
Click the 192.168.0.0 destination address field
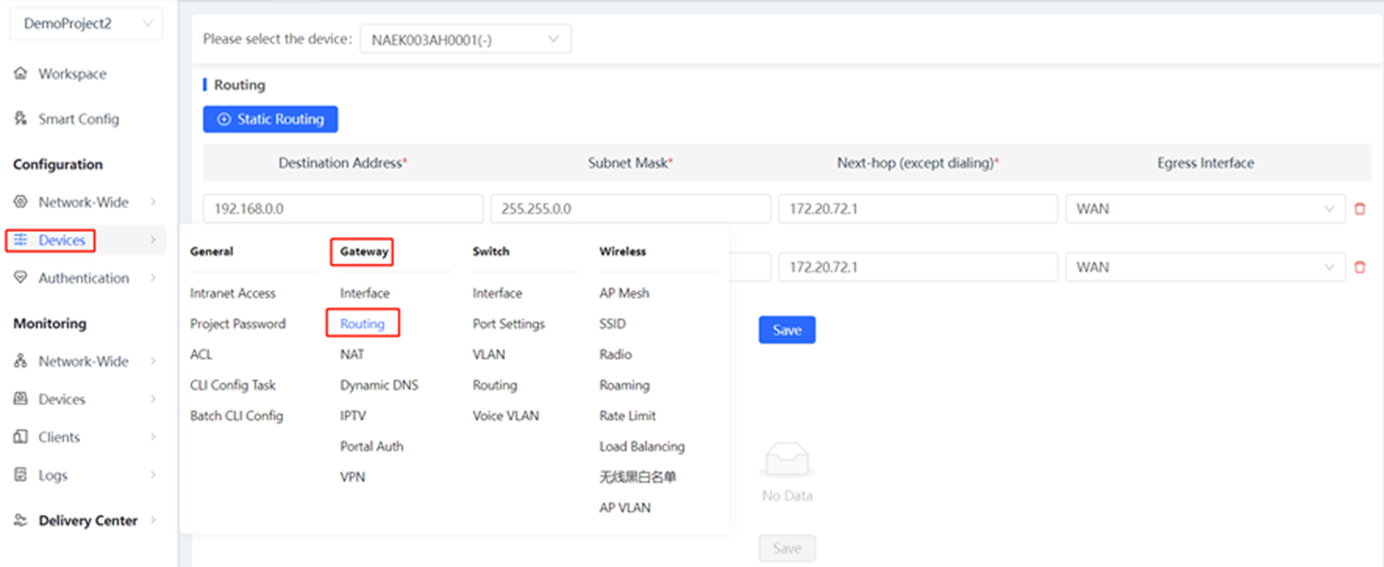[342, 209]
